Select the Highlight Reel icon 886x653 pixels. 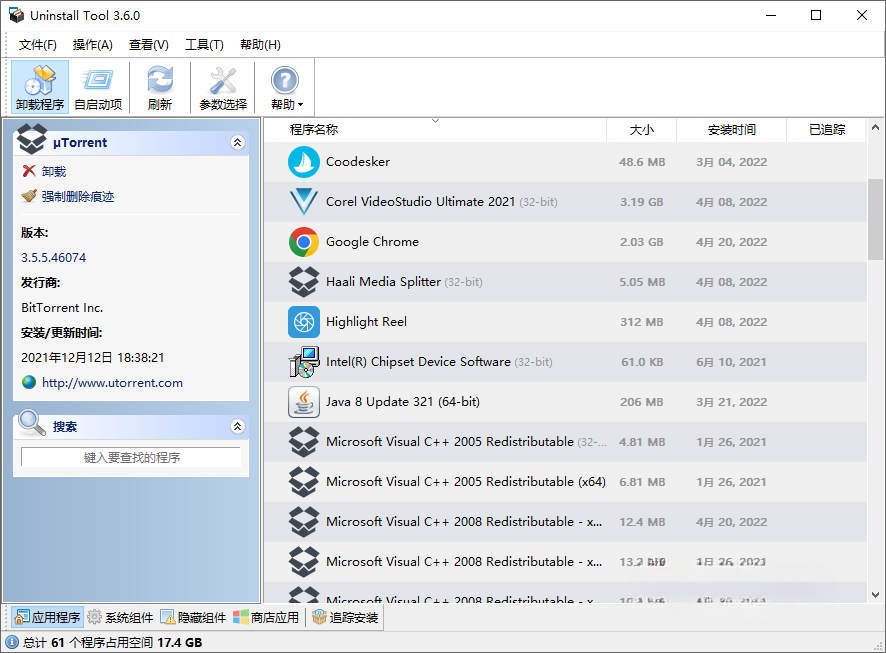tap(303, 322)
